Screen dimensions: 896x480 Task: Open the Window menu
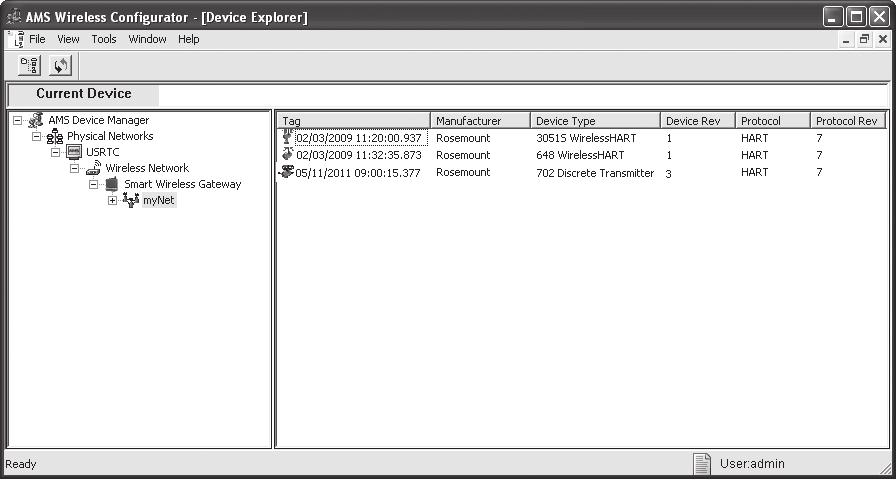pyautogui.click(x=147, y=39)
